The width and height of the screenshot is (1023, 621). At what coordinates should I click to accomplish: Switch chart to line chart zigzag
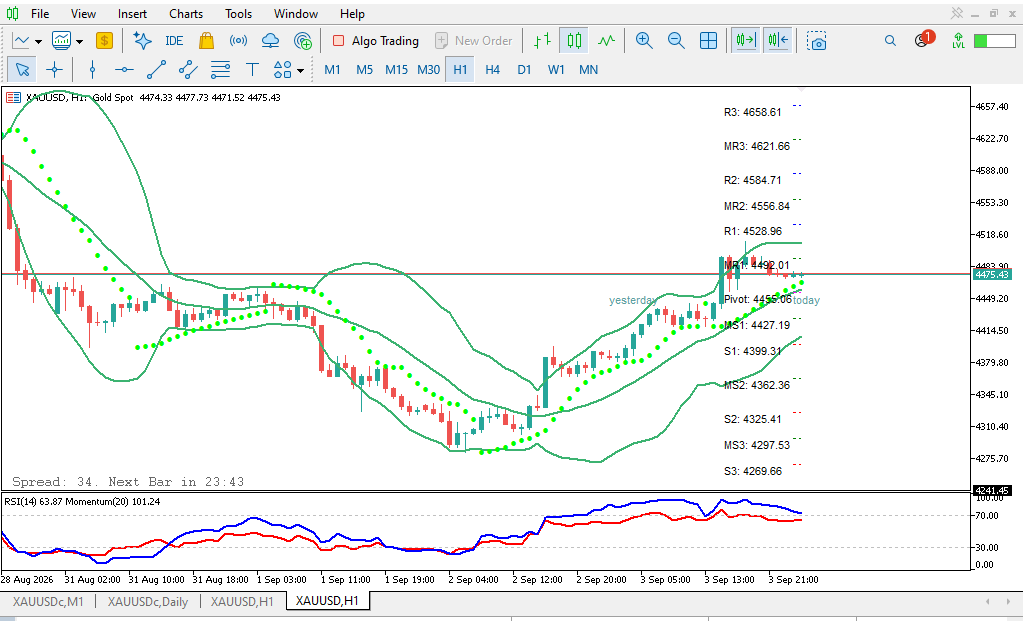(x=606, y=40)
